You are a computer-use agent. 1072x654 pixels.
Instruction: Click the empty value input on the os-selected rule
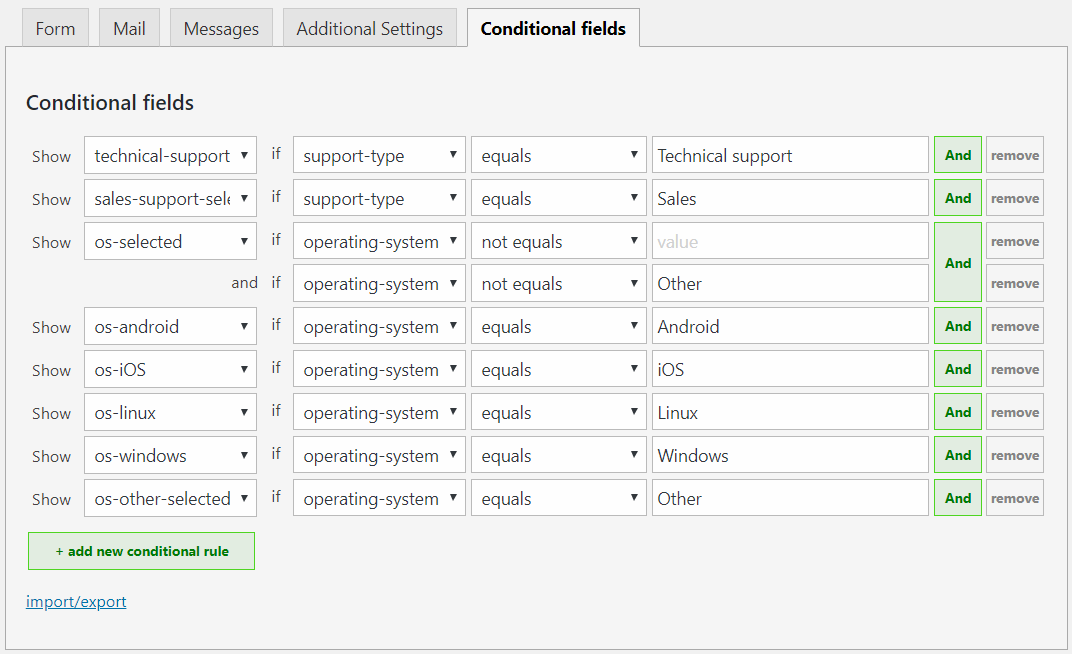coord(790,241)
